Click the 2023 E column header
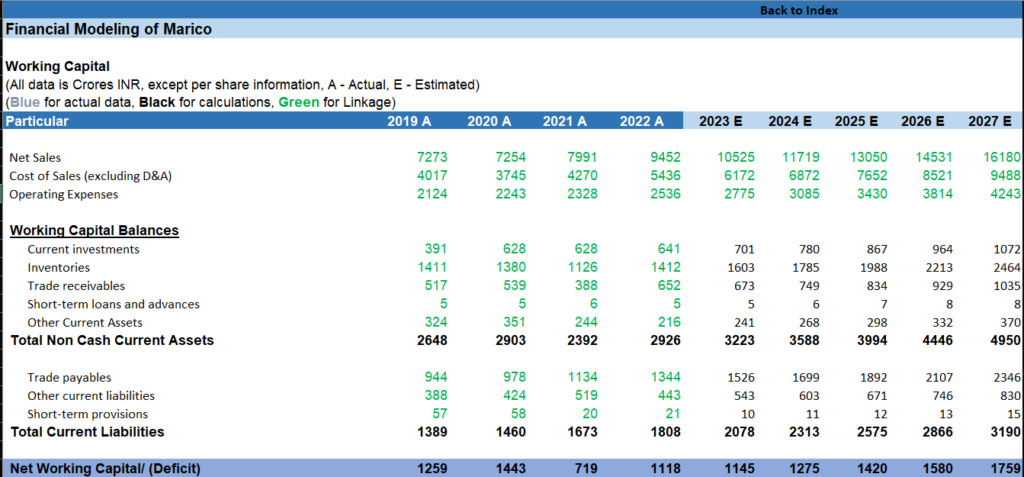Image resolution: width=1024 pixels, height=477 pixels. (720, 121)
